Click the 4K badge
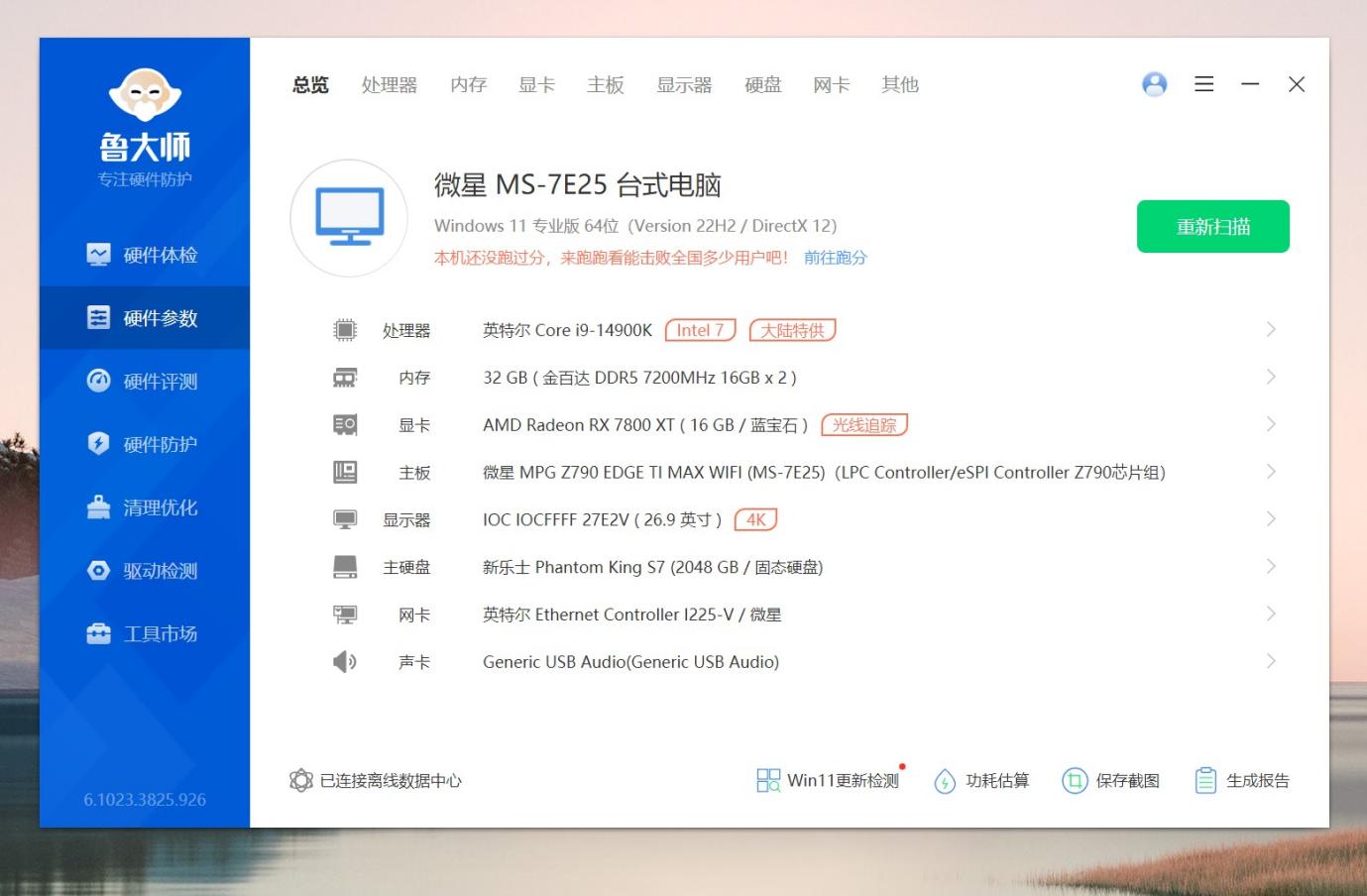 coord(756,519)
